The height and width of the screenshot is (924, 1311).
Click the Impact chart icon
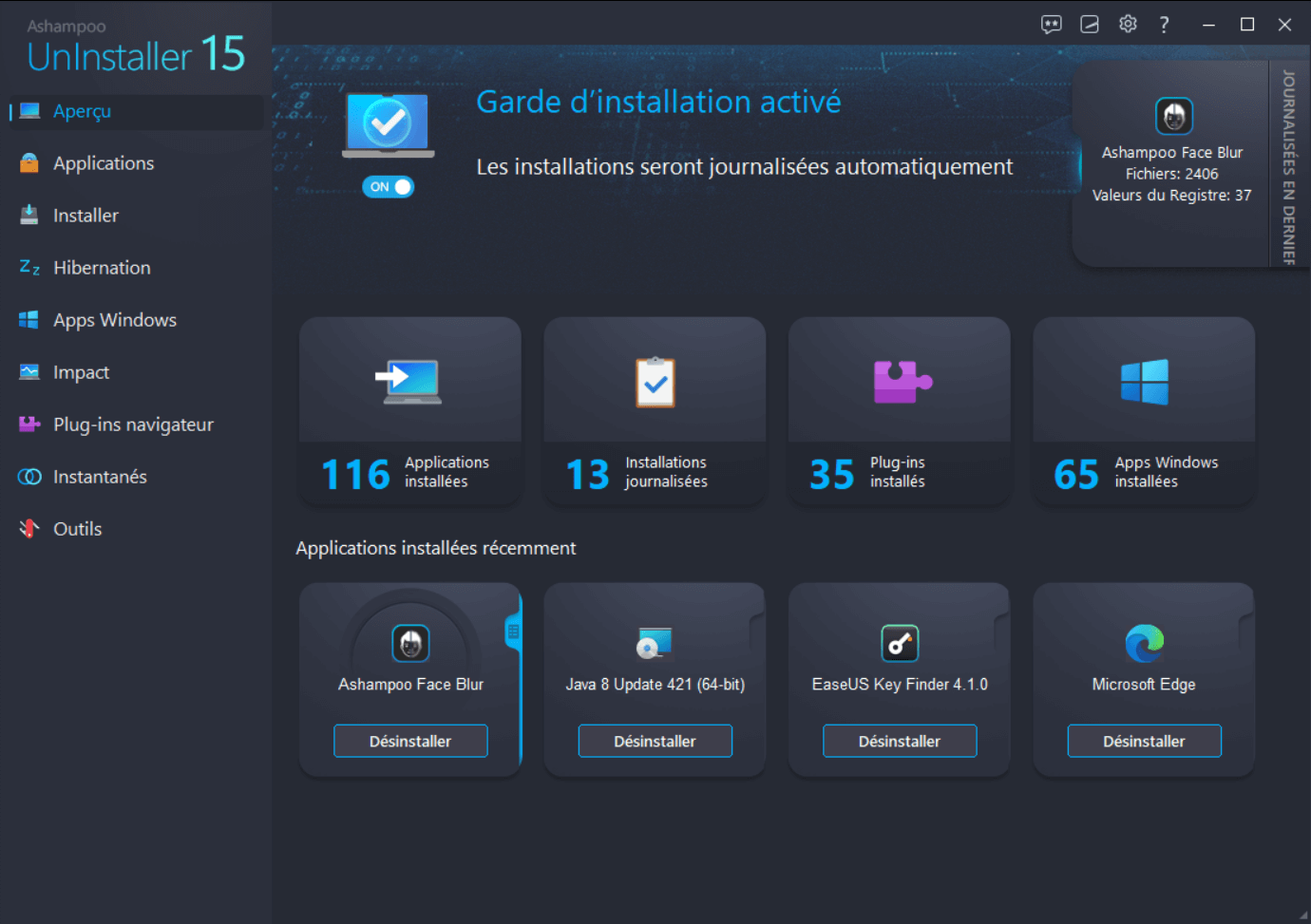tap(29, 372)
